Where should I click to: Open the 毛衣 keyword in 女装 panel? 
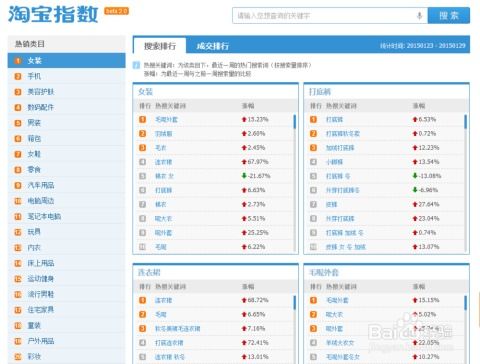tap(161, 148)
